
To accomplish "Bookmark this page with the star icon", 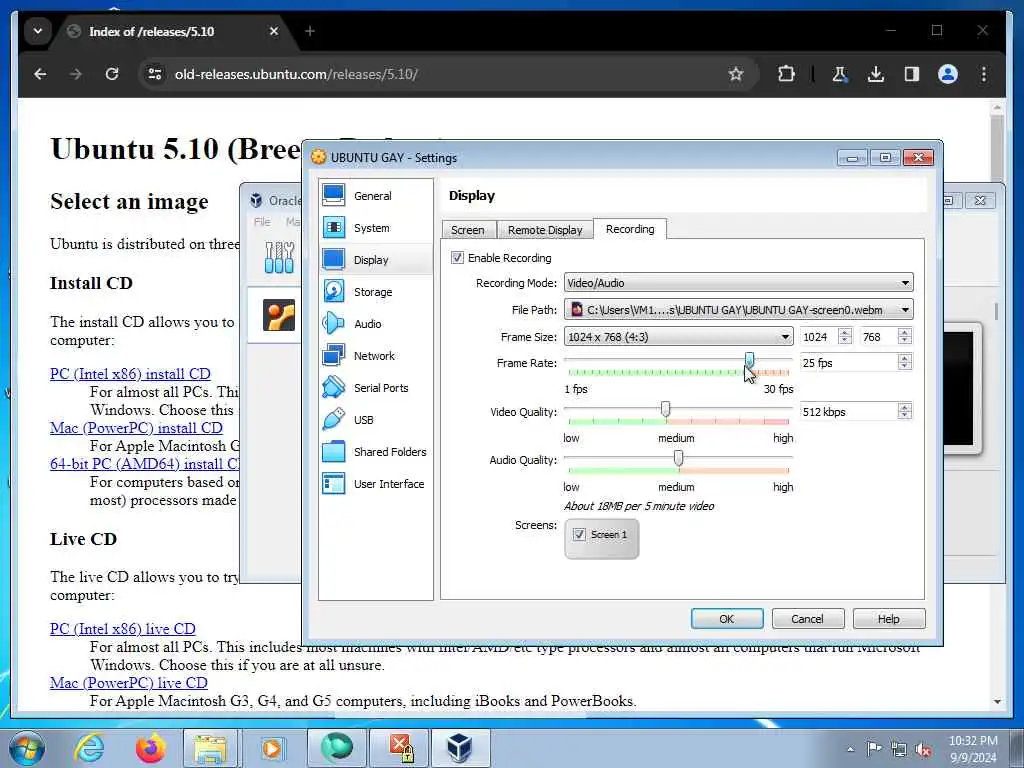I will pyautogui.click(x=736, y=74).
